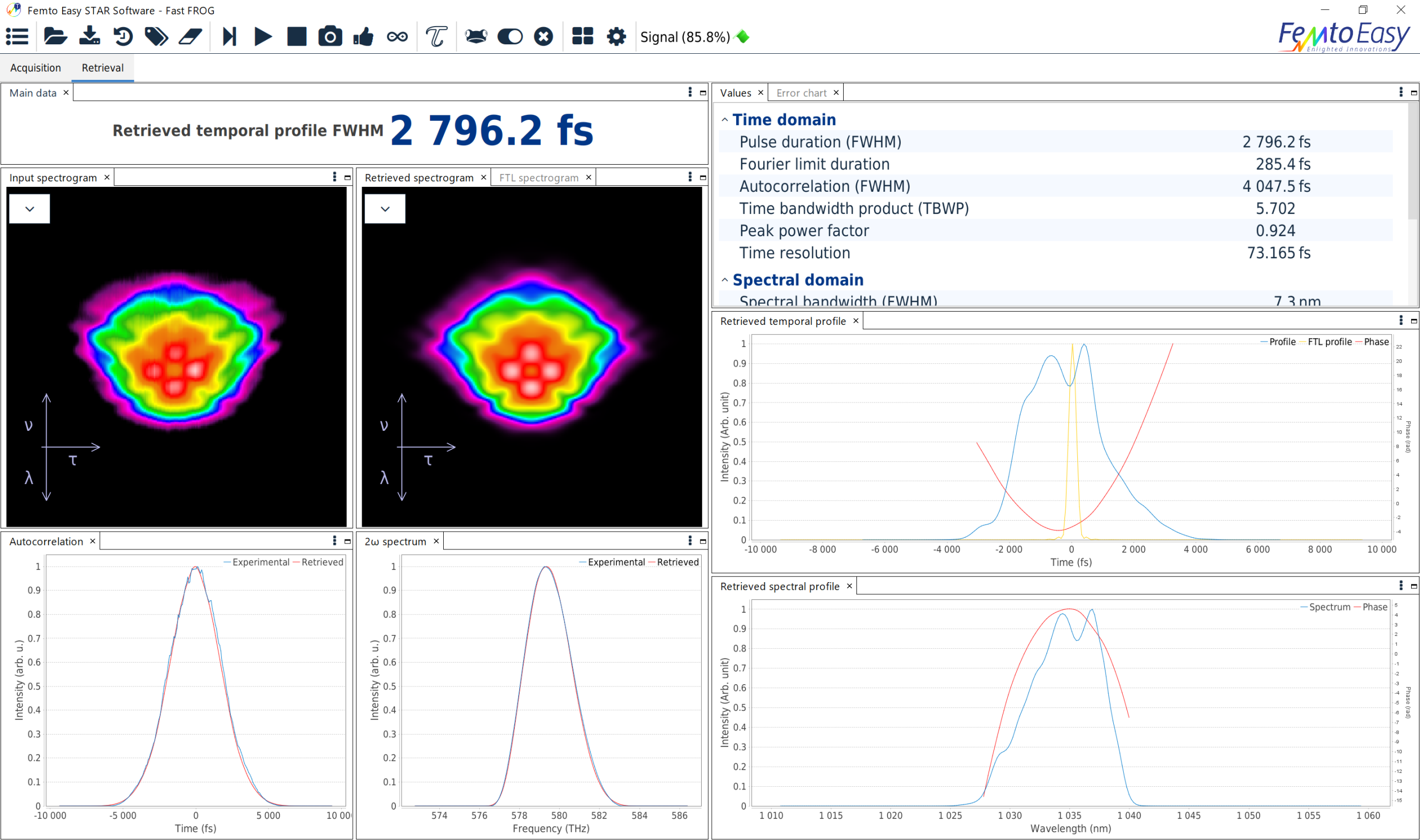
Task: Open the tags icon in toolbar
Action: [x=156, y=37]
